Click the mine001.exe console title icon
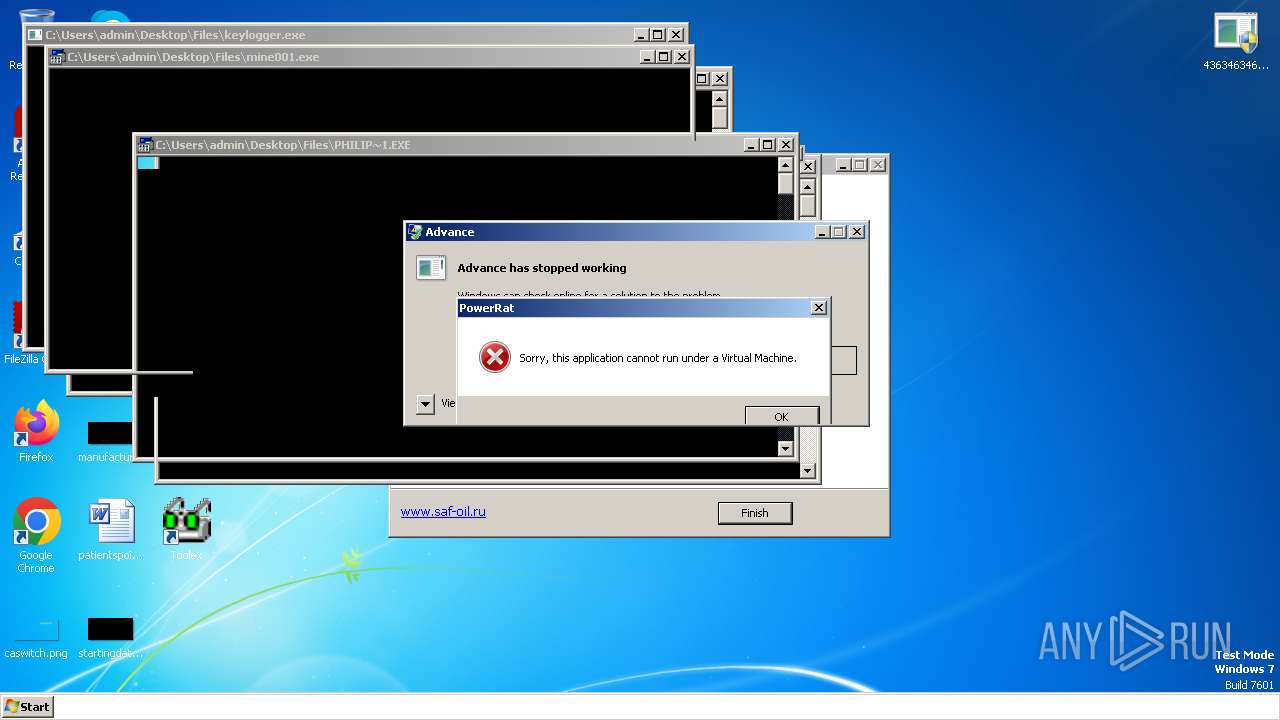 57,57
